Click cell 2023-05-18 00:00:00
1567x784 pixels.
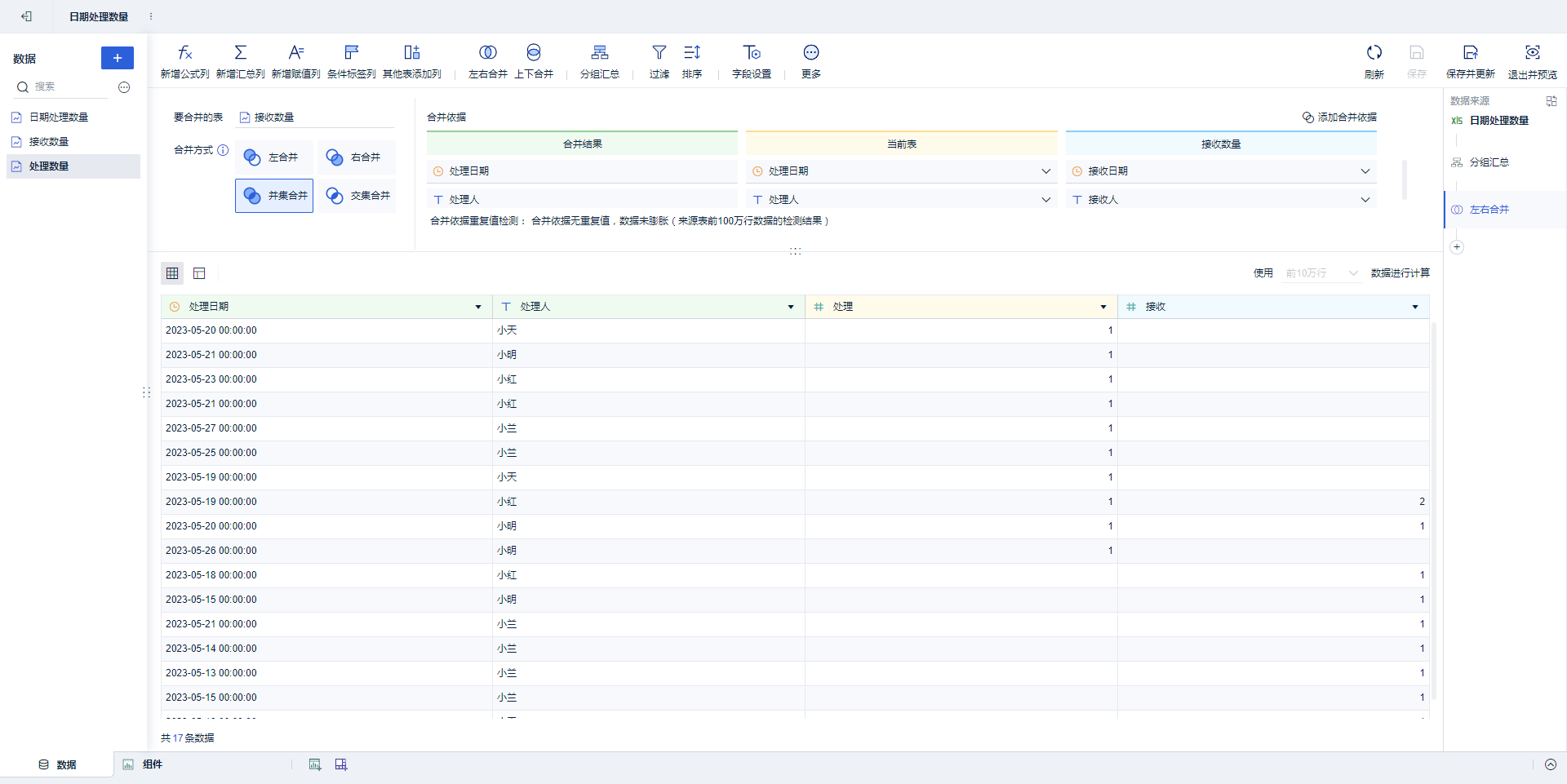point(326,575)
